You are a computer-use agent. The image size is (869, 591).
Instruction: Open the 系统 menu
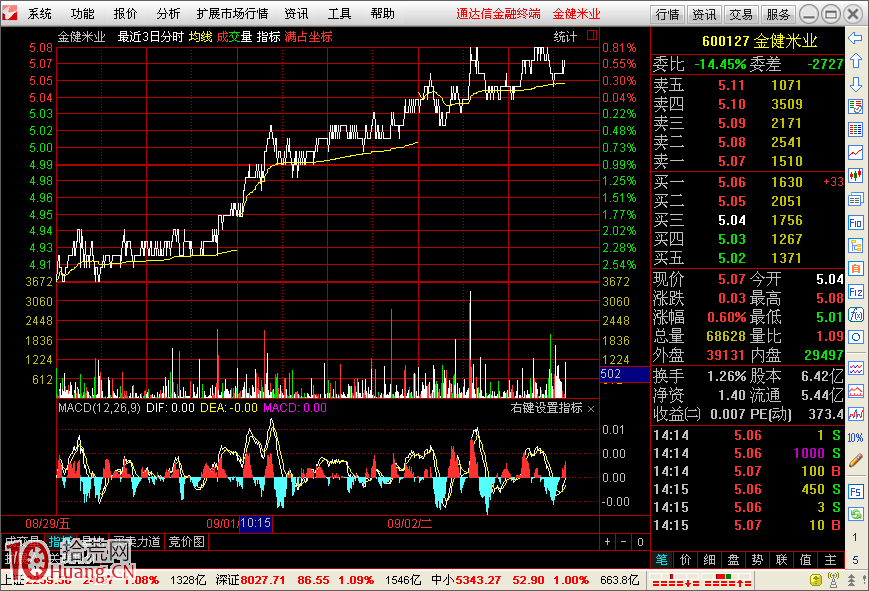39,13
